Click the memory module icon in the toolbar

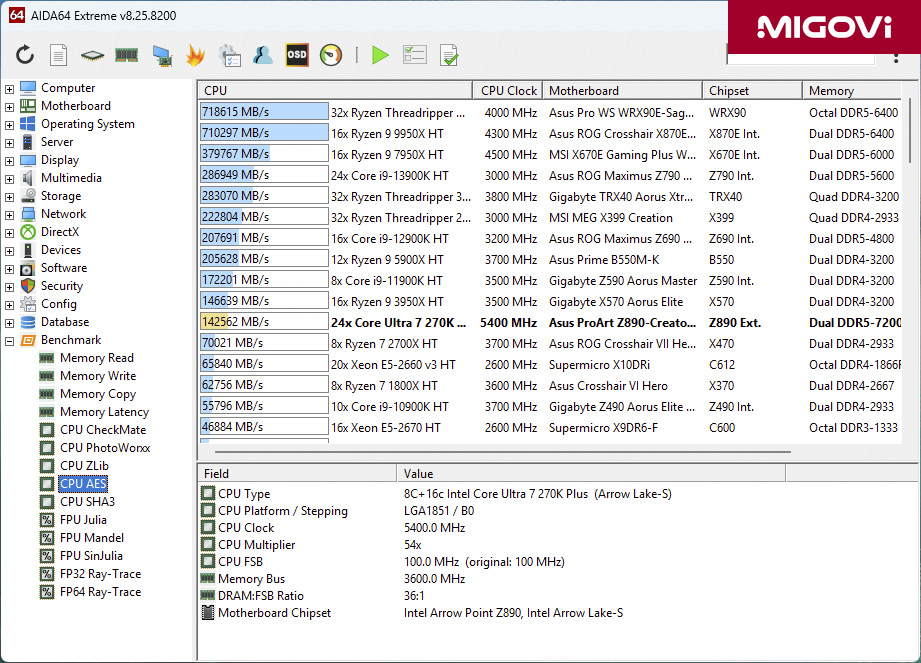(x=125, y=55)
